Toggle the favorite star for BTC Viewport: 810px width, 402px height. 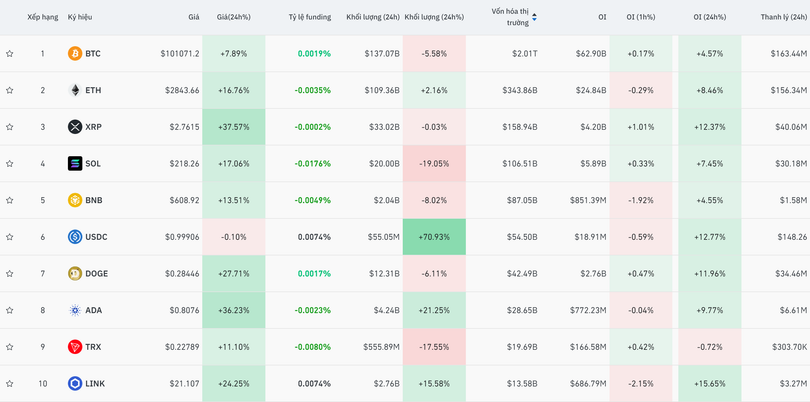pyautogui.click(x=10, y=54)
